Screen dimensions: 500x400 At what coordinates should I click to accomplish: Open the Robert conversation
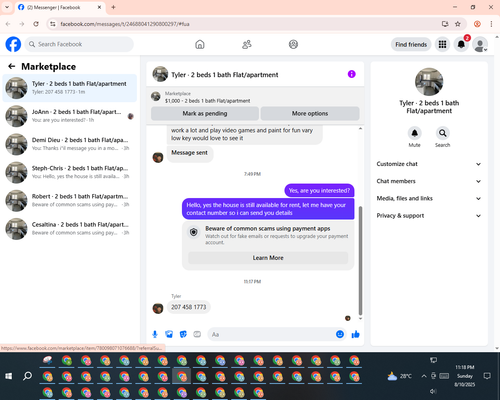[x=70, y=200]
